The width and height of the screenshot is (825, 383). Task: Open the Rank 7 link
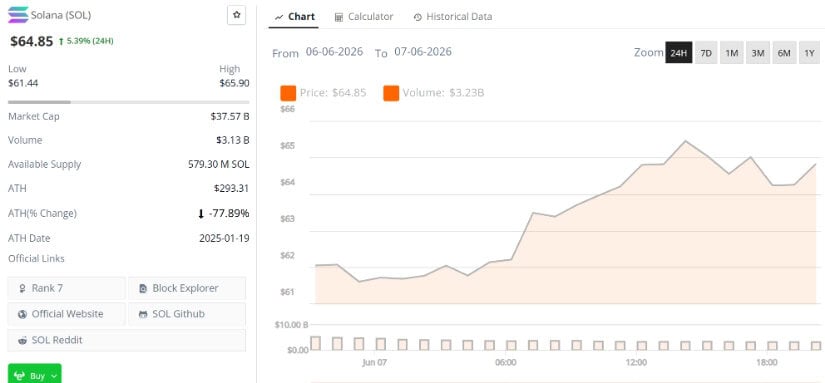tap(67, 288)
